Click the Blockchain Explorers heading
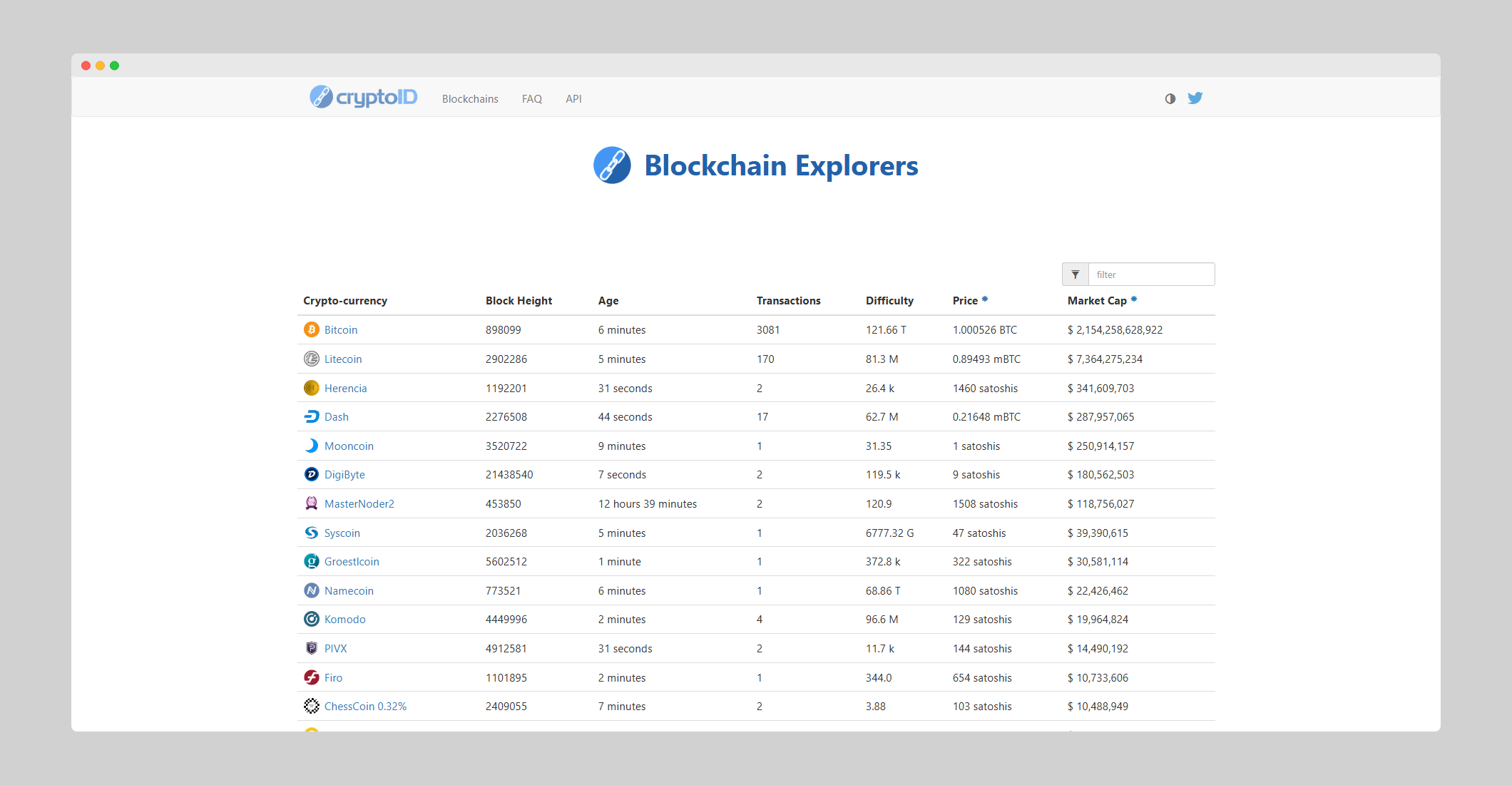The height and width of the screenshot is (785, 1512). click(781, 165)
